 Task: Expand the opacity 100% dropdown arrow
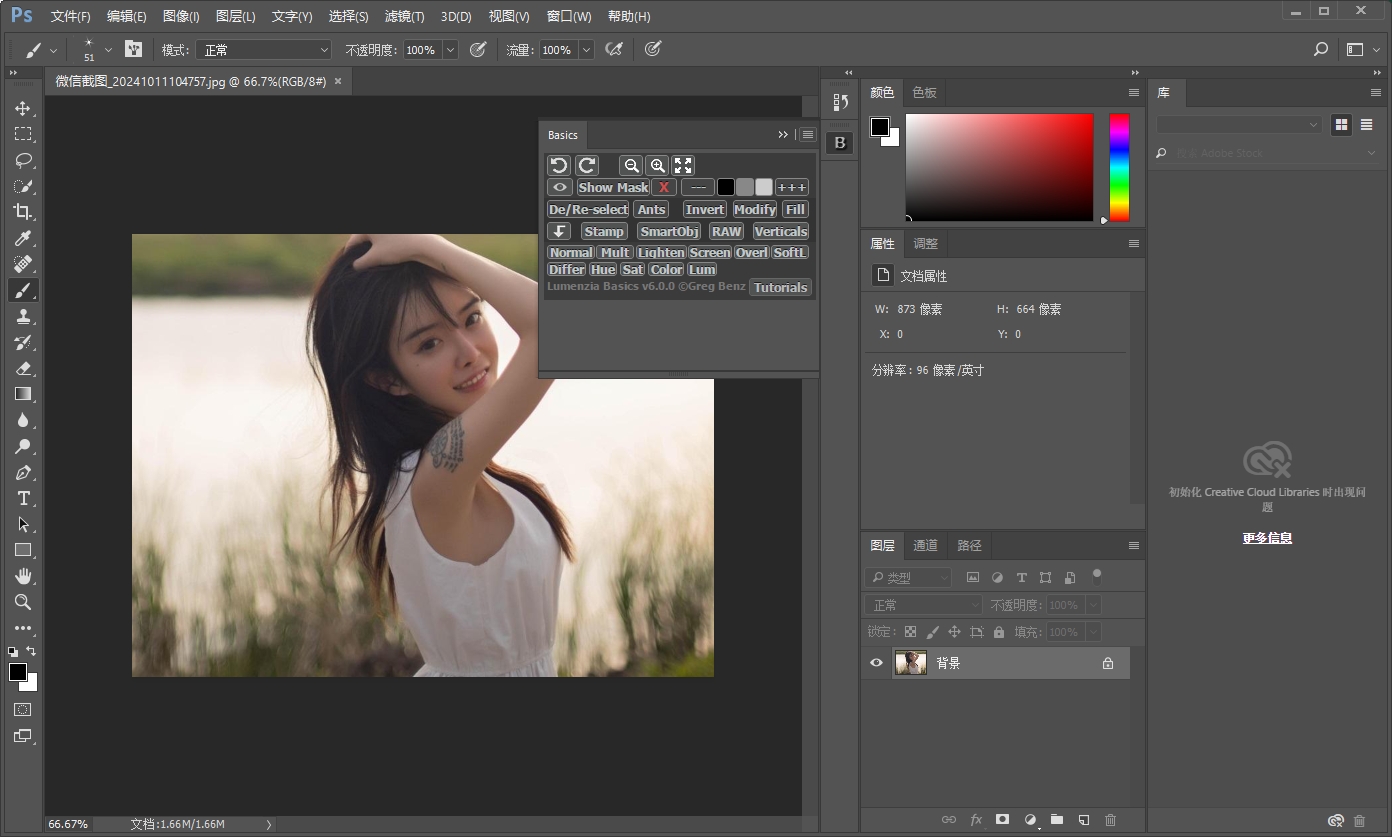(x=450, y=50)
